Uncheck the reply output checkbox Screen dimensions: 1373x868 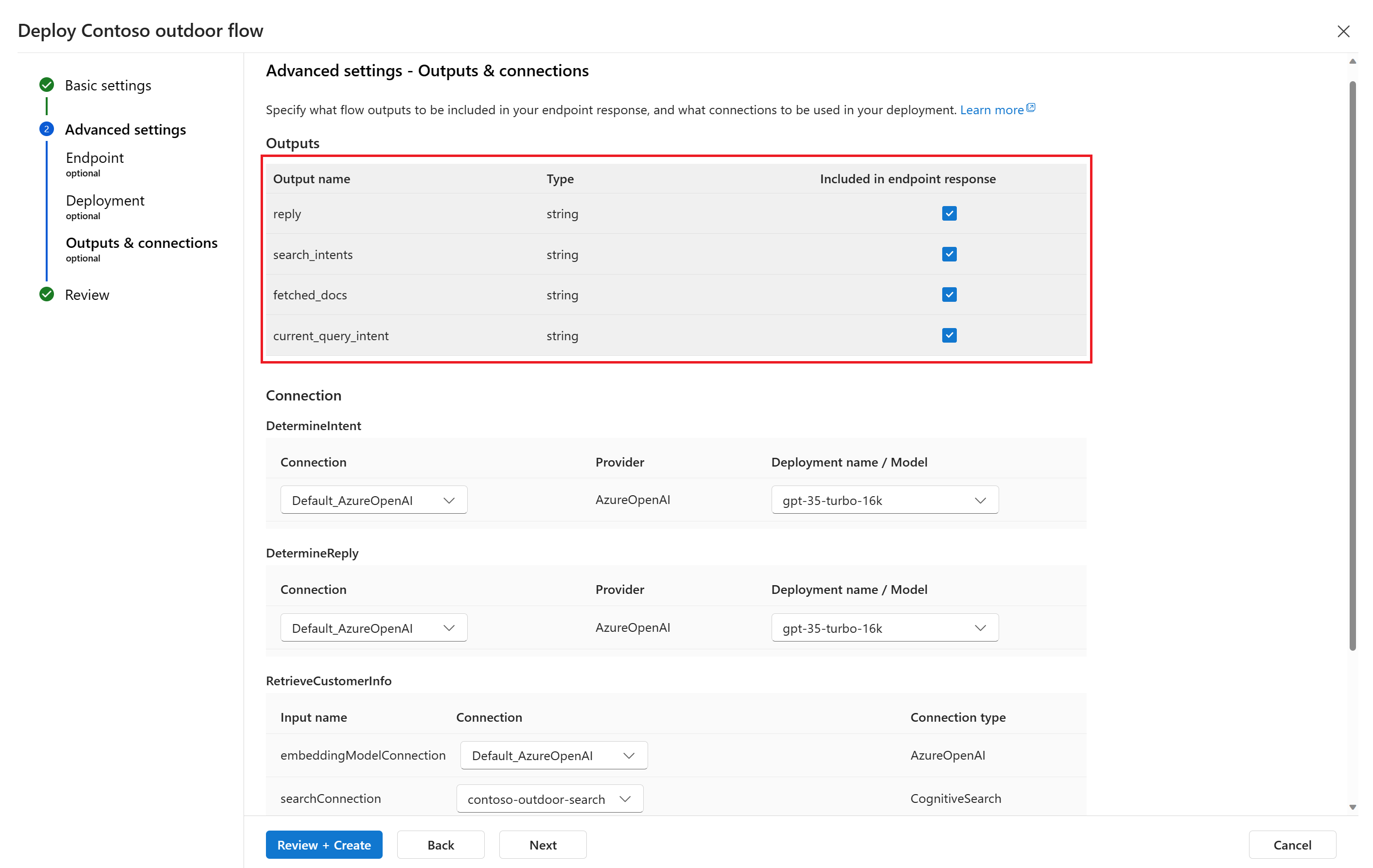pyautogui.click(x=949, y=214)
